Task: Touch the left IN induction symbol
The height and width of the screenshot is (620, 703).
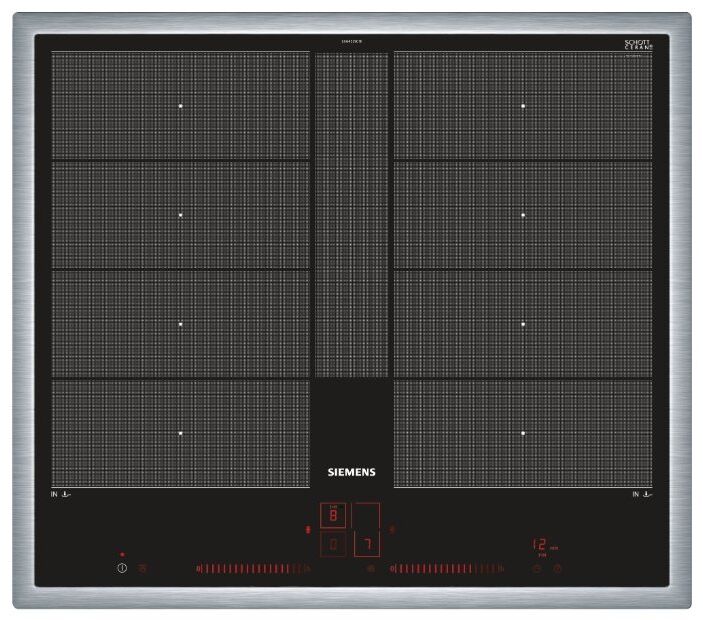Action: (x=59, y=494)
